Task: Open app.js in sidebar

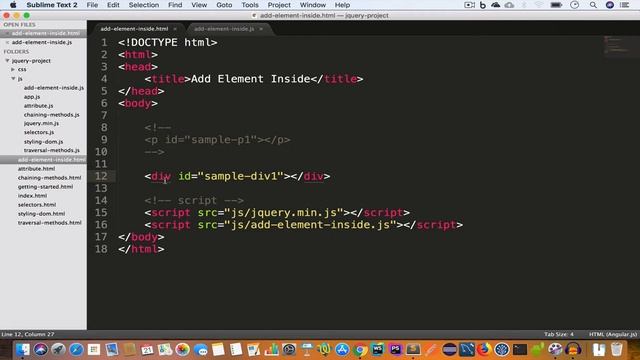Action: [32, 97]
